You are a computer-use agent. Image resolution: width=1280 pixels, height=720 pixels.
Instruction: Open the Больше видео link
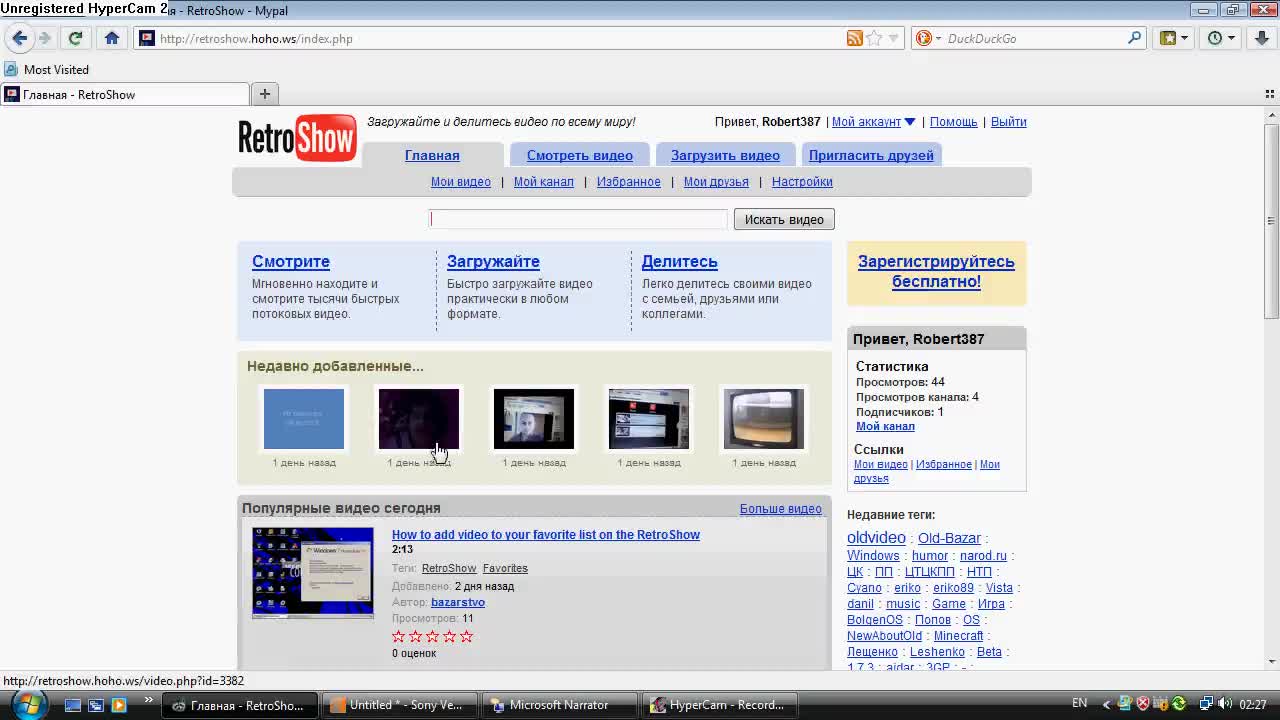pyautogui.click(x=780, y=509)
